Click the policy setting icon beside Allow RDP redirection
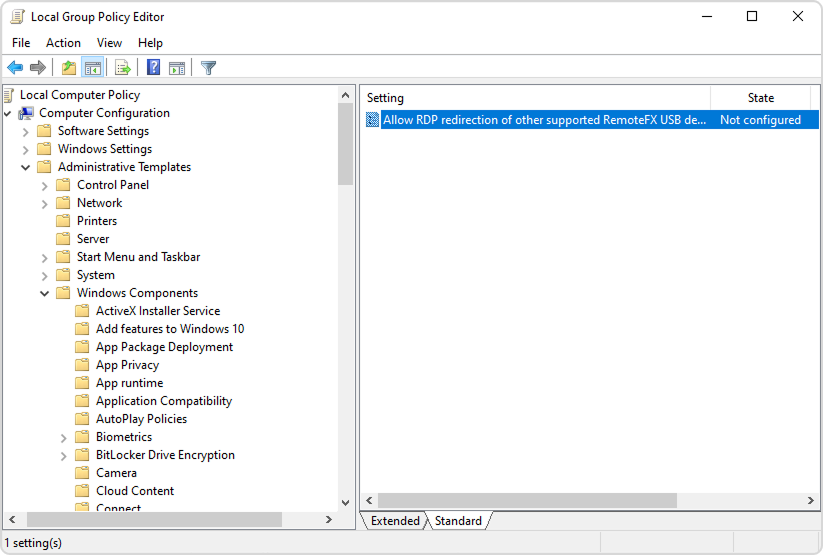Image resolution: width=823 pixels, height=555 pixels. (372, 120)
